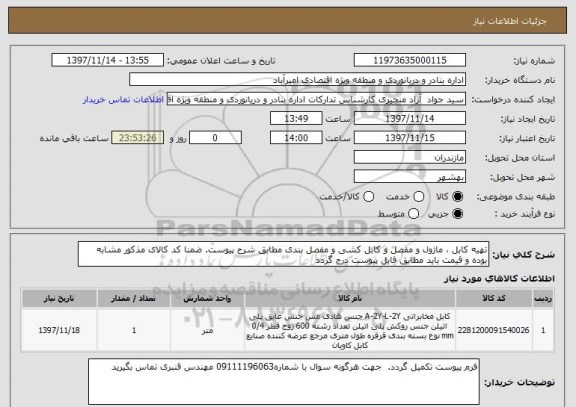Click the واحد شمارش column header

click(207, 299)
